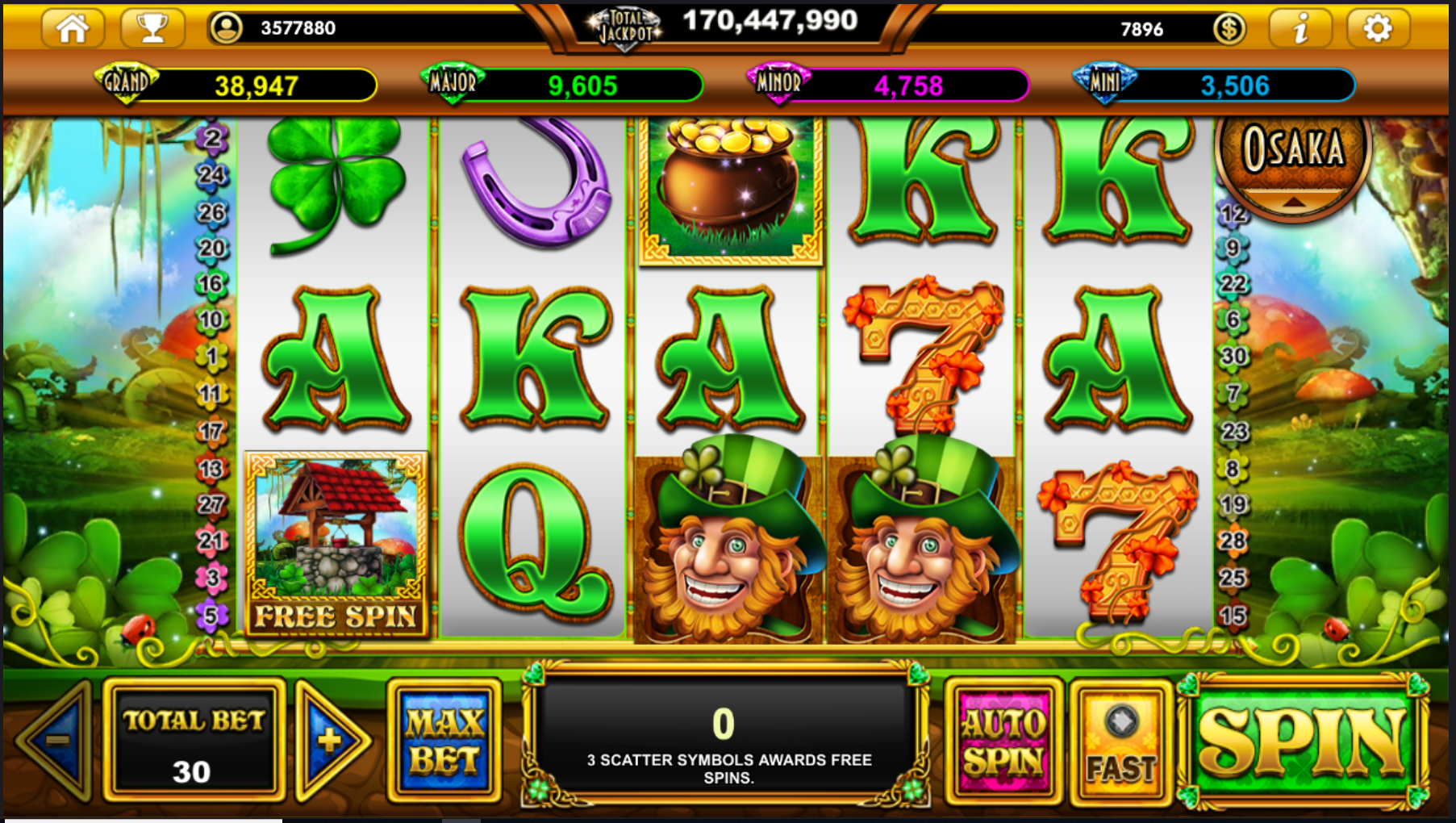1456x823 pixels.
Task: Click the player profile avatar icon
Action: [x=227, y=28]
